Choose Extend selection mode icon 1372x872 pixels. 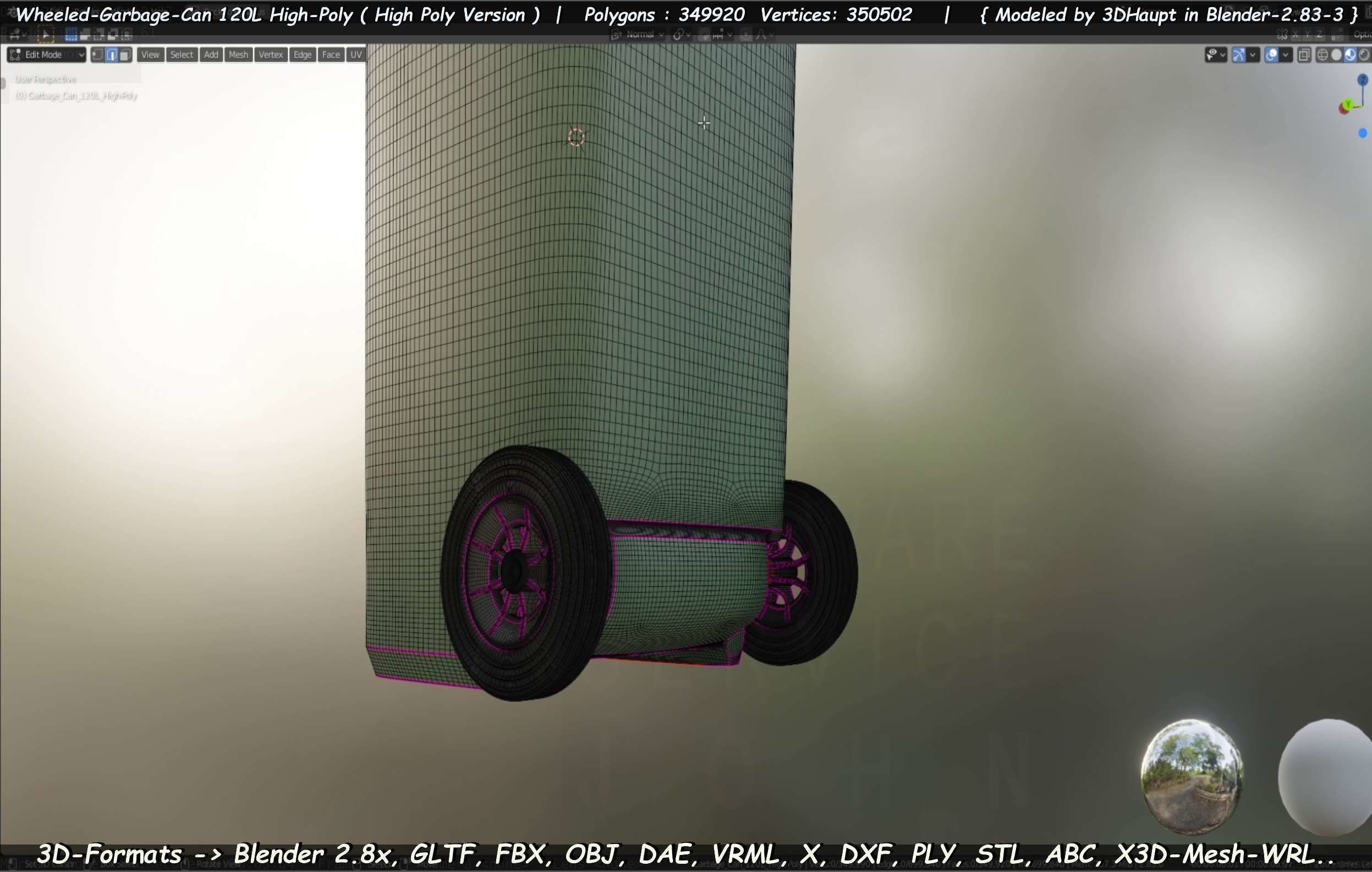[x=85, y=35]
